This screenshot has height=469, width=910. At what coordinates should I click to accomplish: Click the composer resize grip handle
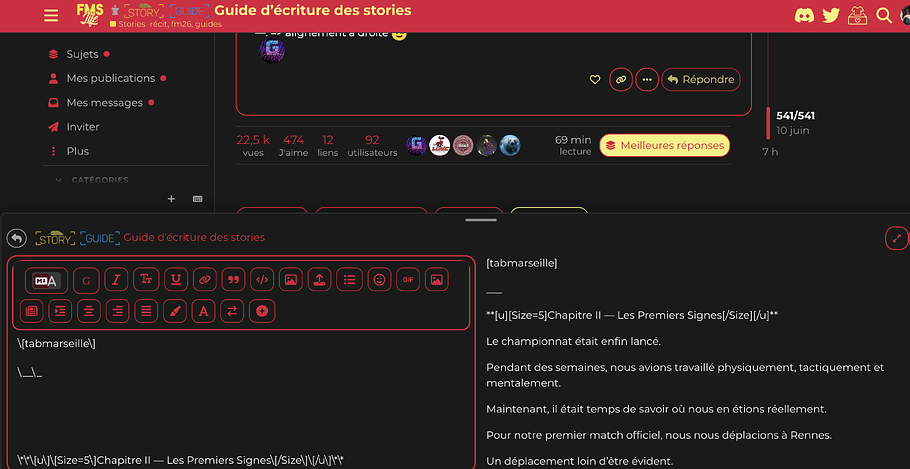coord(481,220)
